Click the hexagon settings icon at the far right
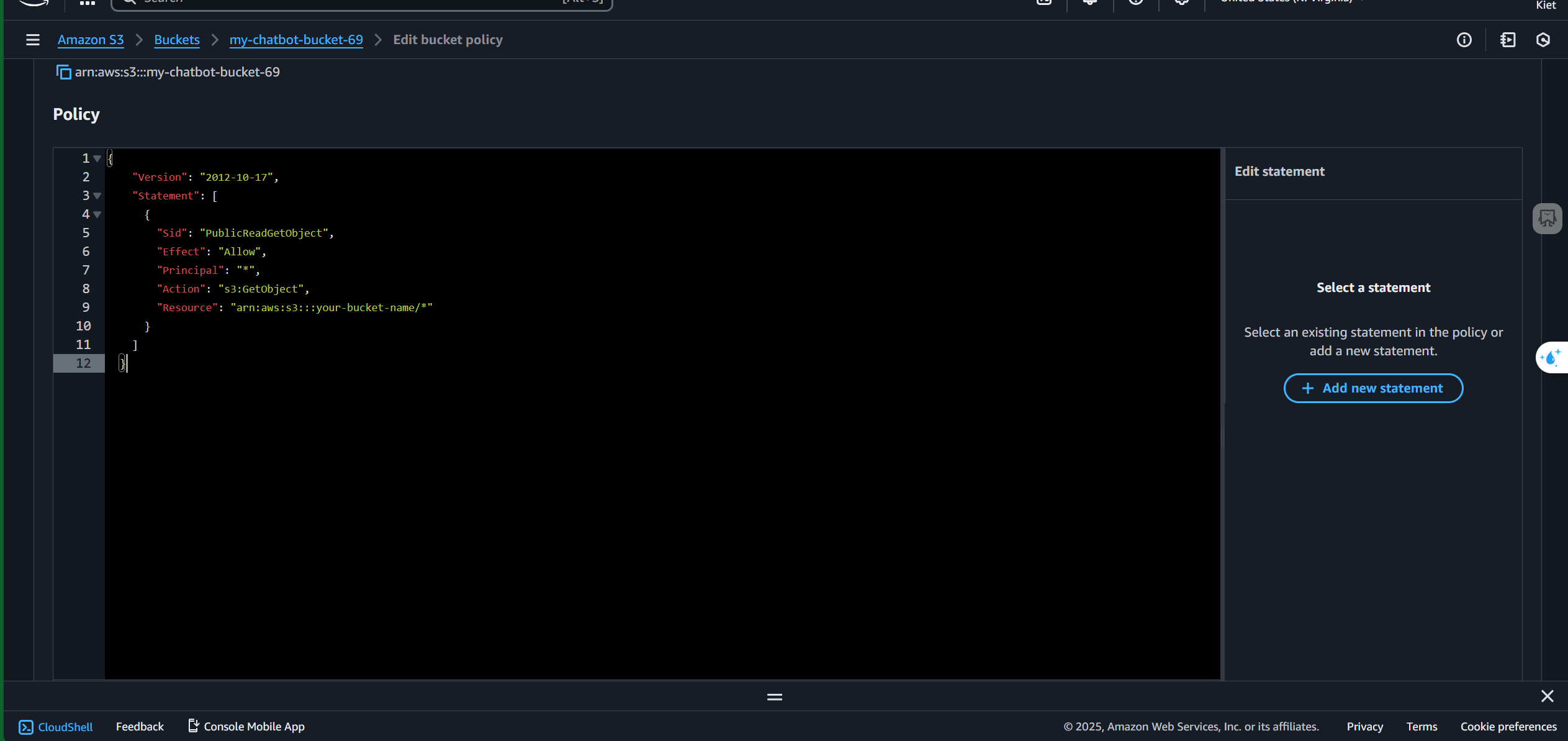Image resolution: width=1568 pixels, height=741 pixels. coord(1543,40)
